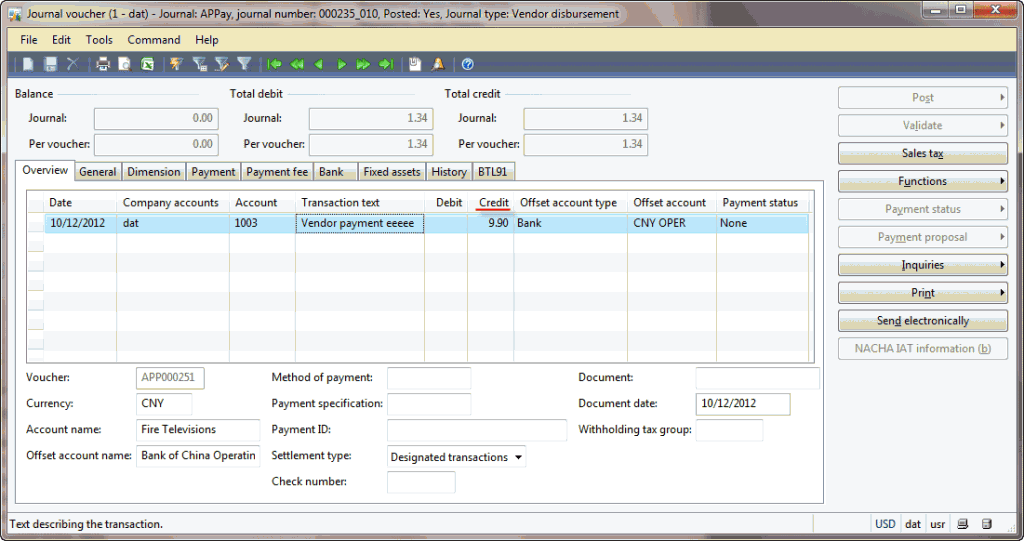Open Help with blue question mark icon

coord(467,64)
